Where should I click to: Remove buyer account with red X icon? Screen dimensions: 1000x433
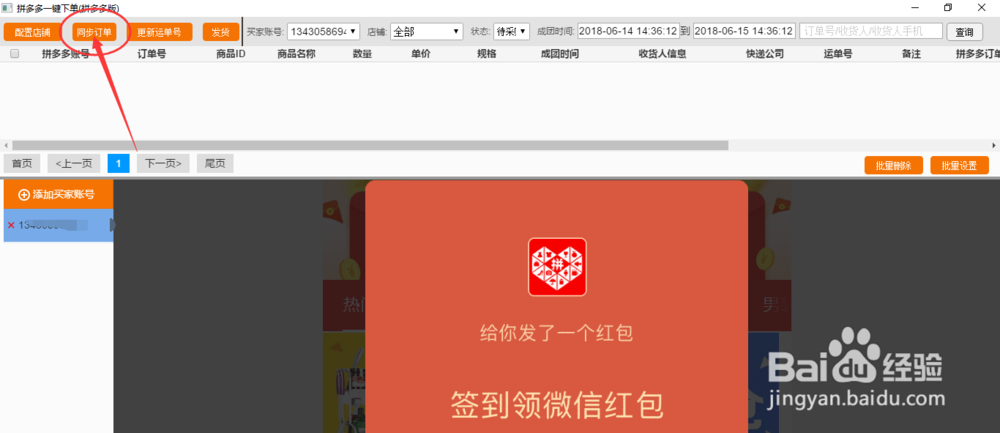tap(11, 225)
